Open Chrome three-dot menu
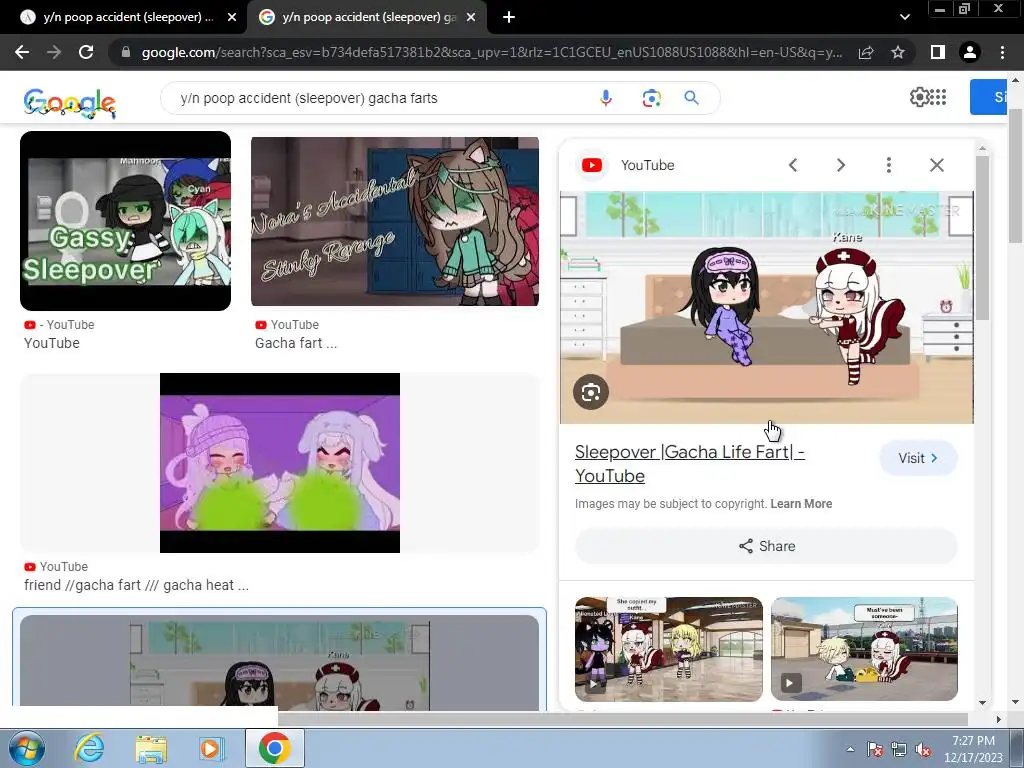The image size is (1024, 768). (1002, 52)
